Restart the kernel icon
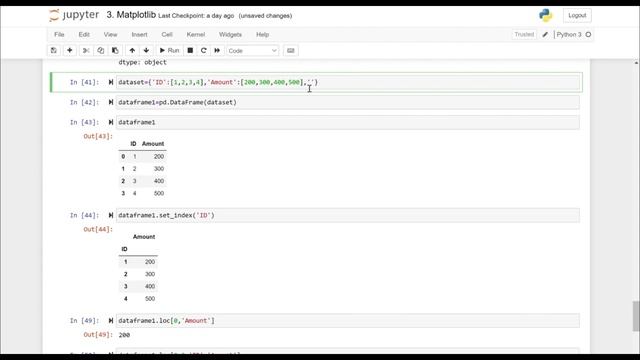Image resolution: width=640 pixels, height=360 pixels. pos(204,51)
